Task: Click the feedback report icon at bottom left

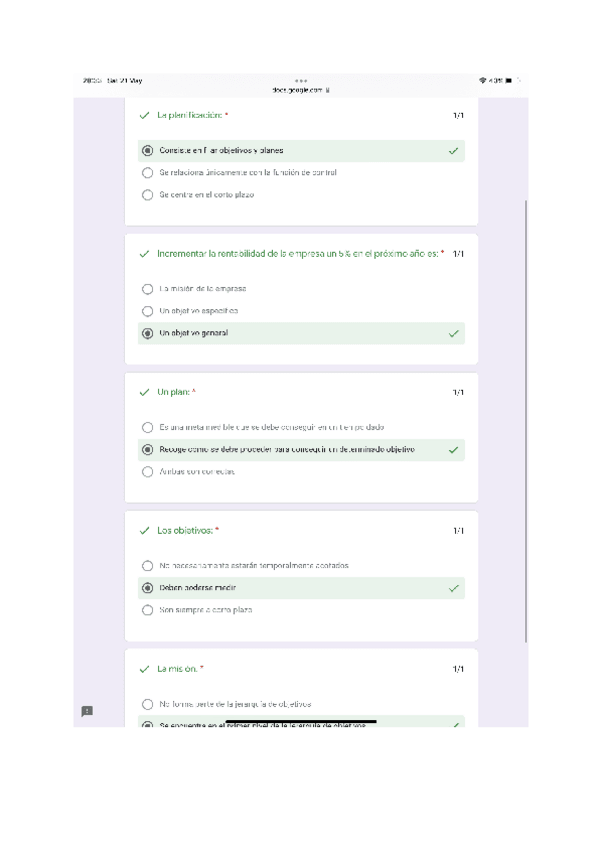Action: click(87, 711)
